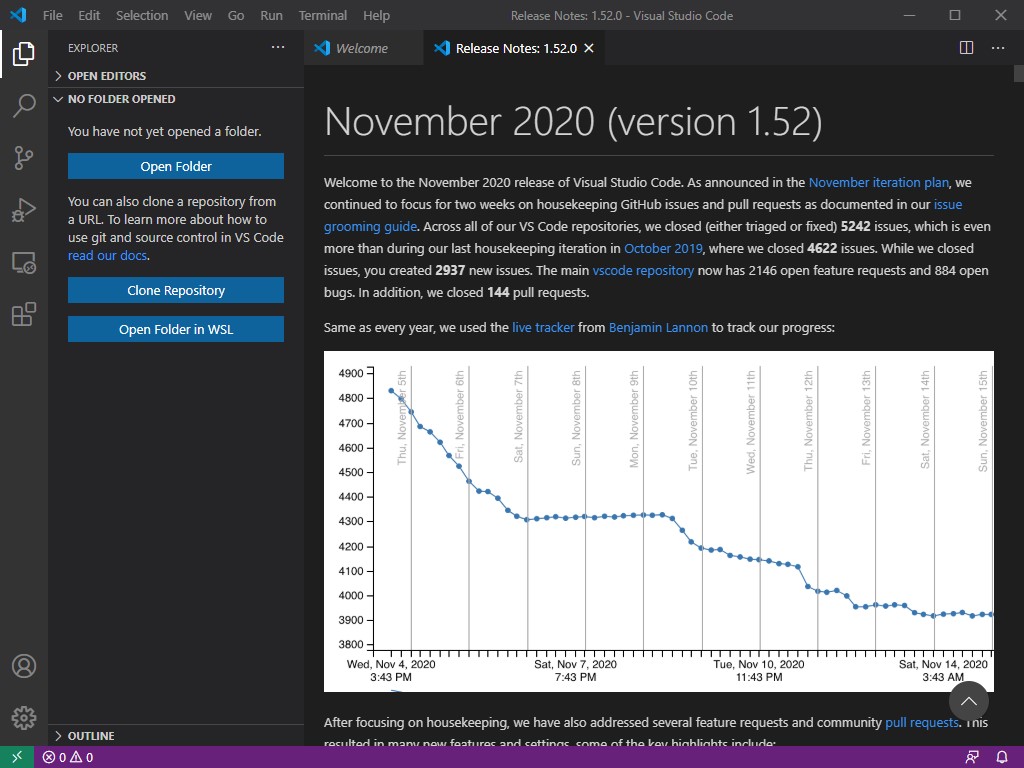Open the Run and Debug view
Screen dimensions: 1024x768
click(24, 210)
